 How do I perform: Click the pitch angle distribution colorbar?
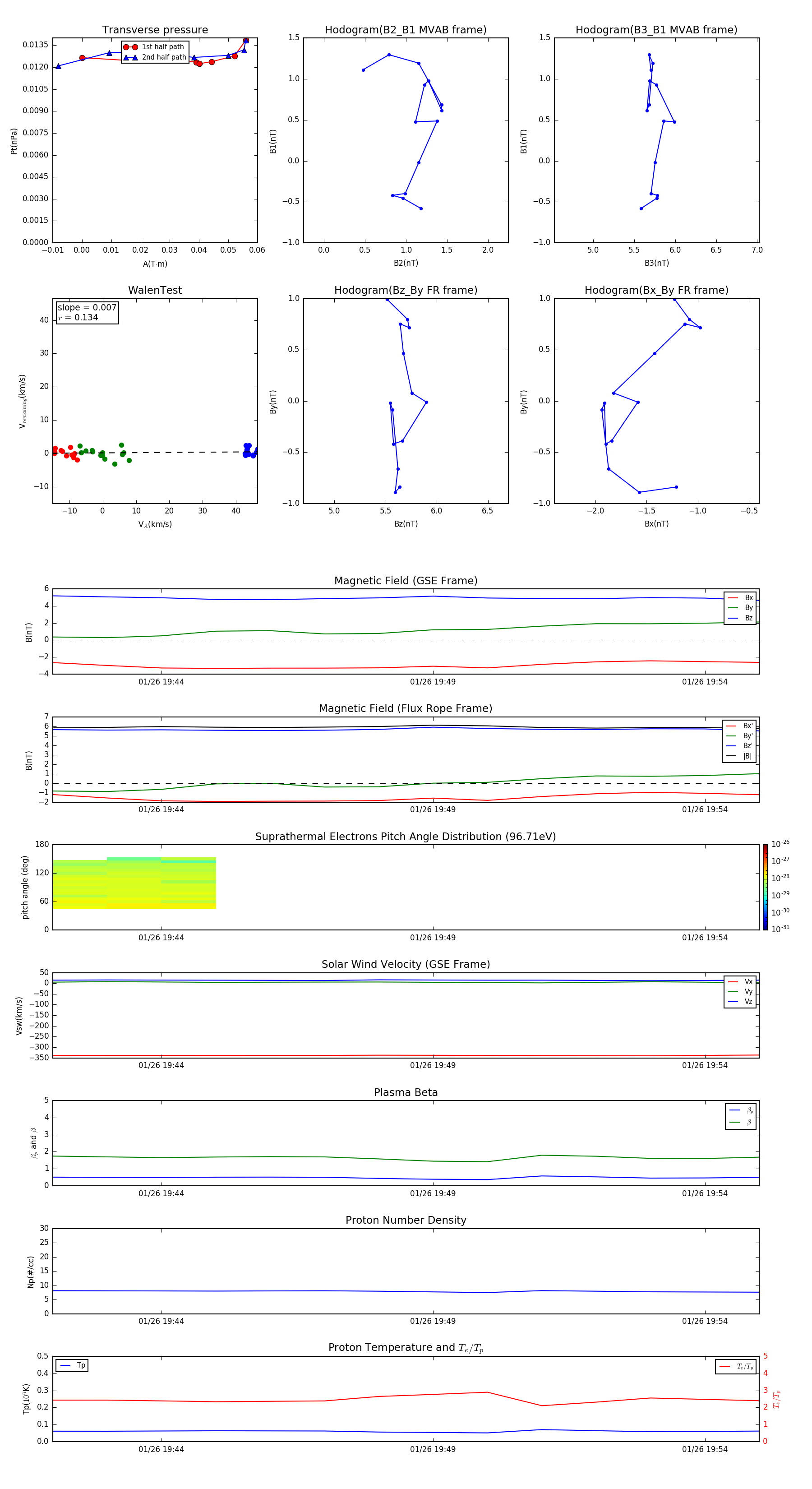click(765, 887)
